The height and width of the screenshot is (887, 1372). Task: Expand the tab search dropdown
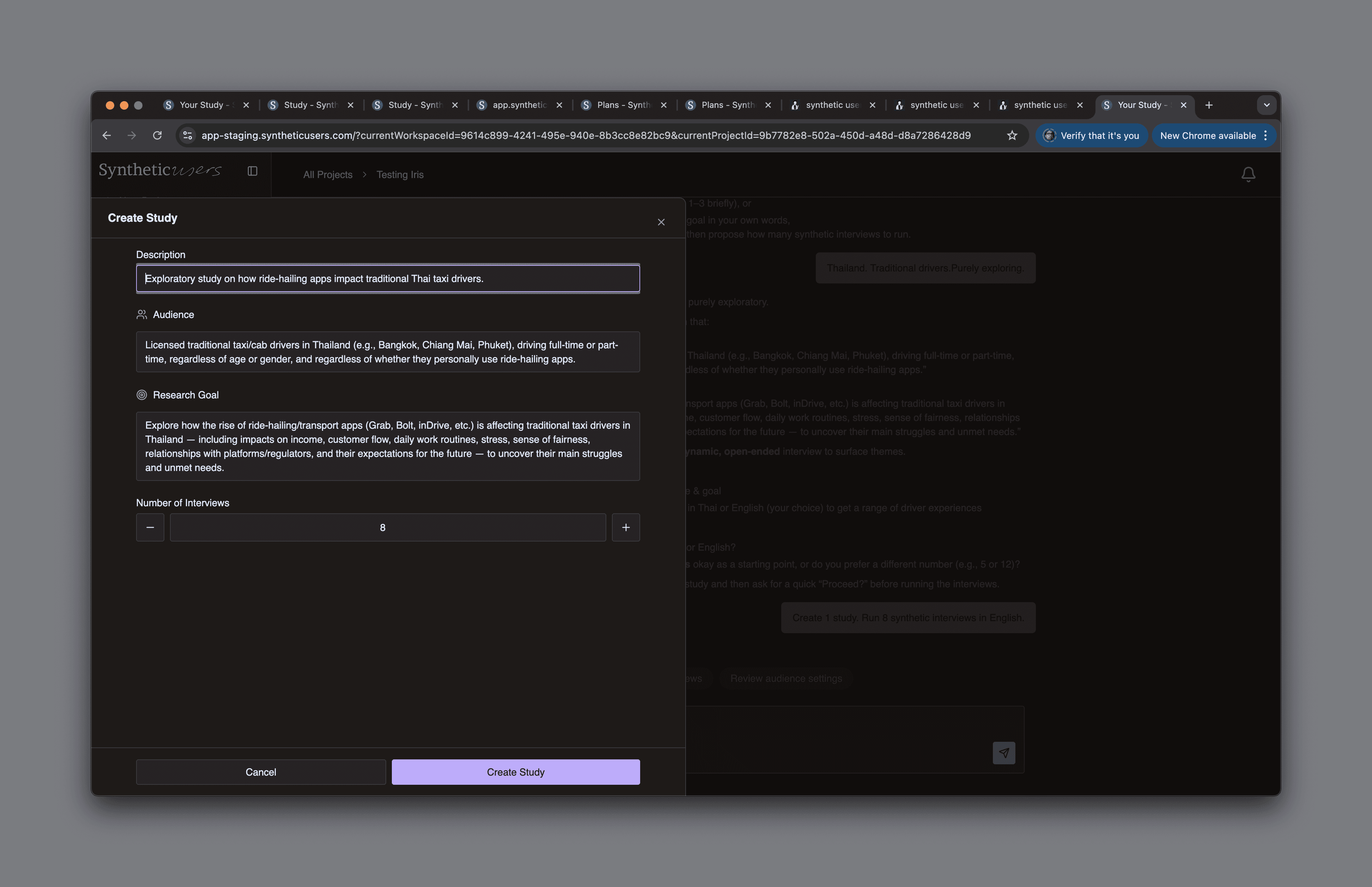click(x=1266, y=105)
